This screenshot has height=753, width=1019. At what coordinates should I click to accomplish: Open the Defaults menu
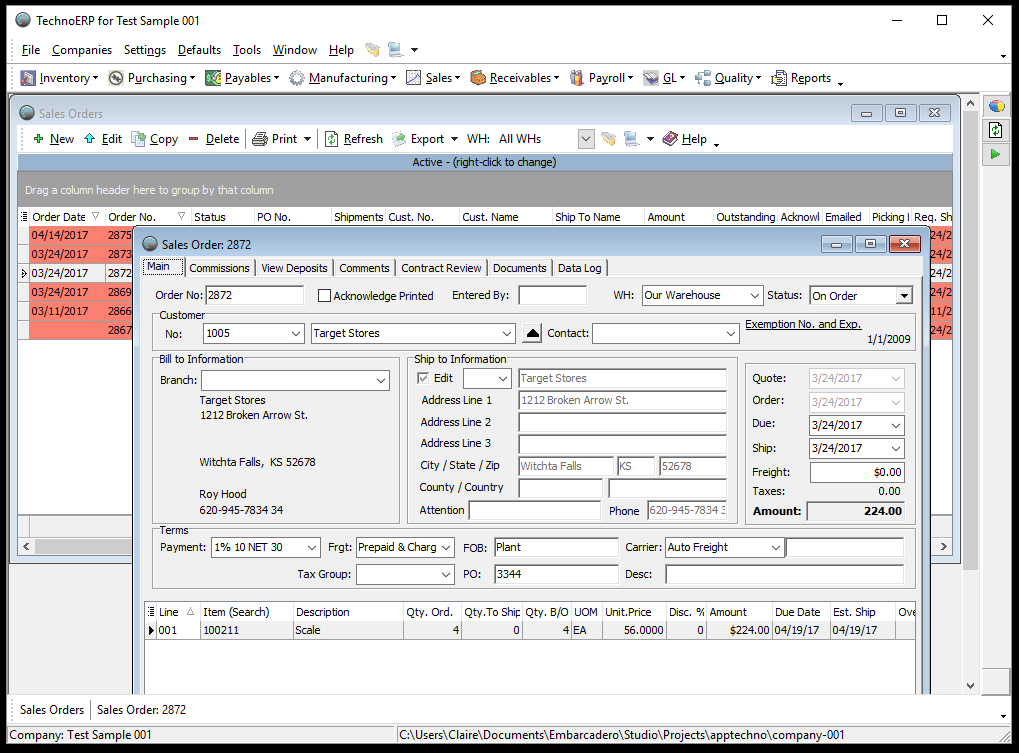click(x=200, y=50)
